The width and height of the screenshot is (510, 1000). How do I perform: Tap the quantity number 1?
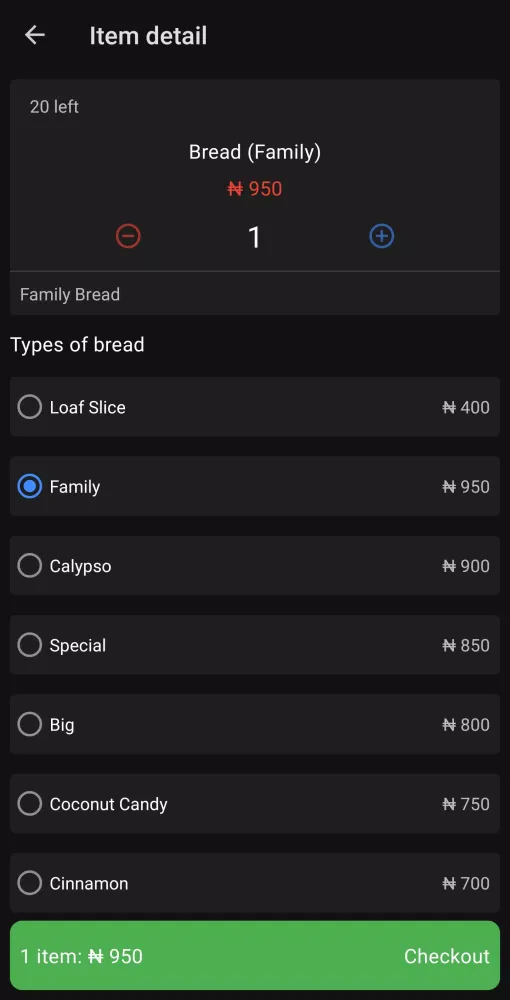point(254,237)
